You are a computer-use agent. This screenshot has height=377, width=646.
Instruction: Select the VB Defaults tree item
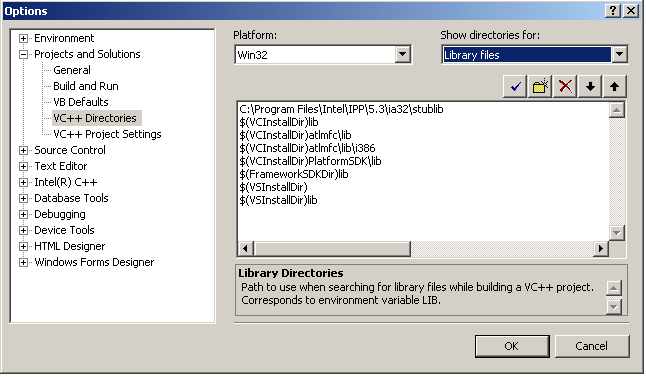click(81, 102)
